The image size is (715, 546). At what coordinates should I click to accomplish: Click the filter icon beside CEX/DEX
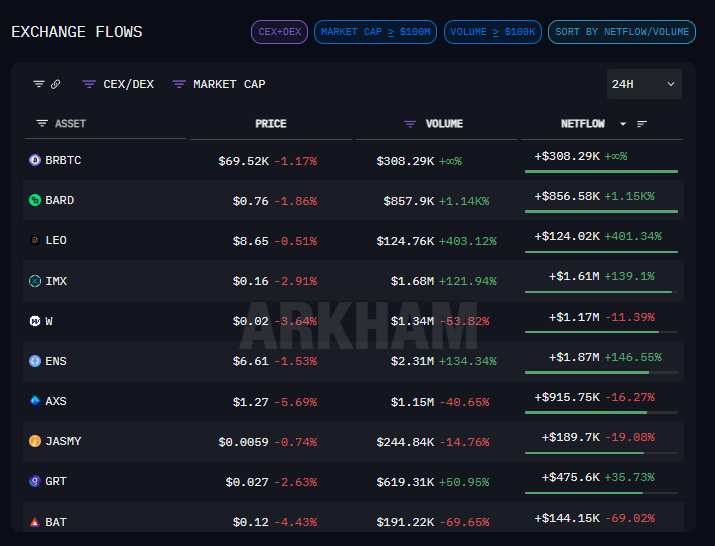[x=89, y=84]
